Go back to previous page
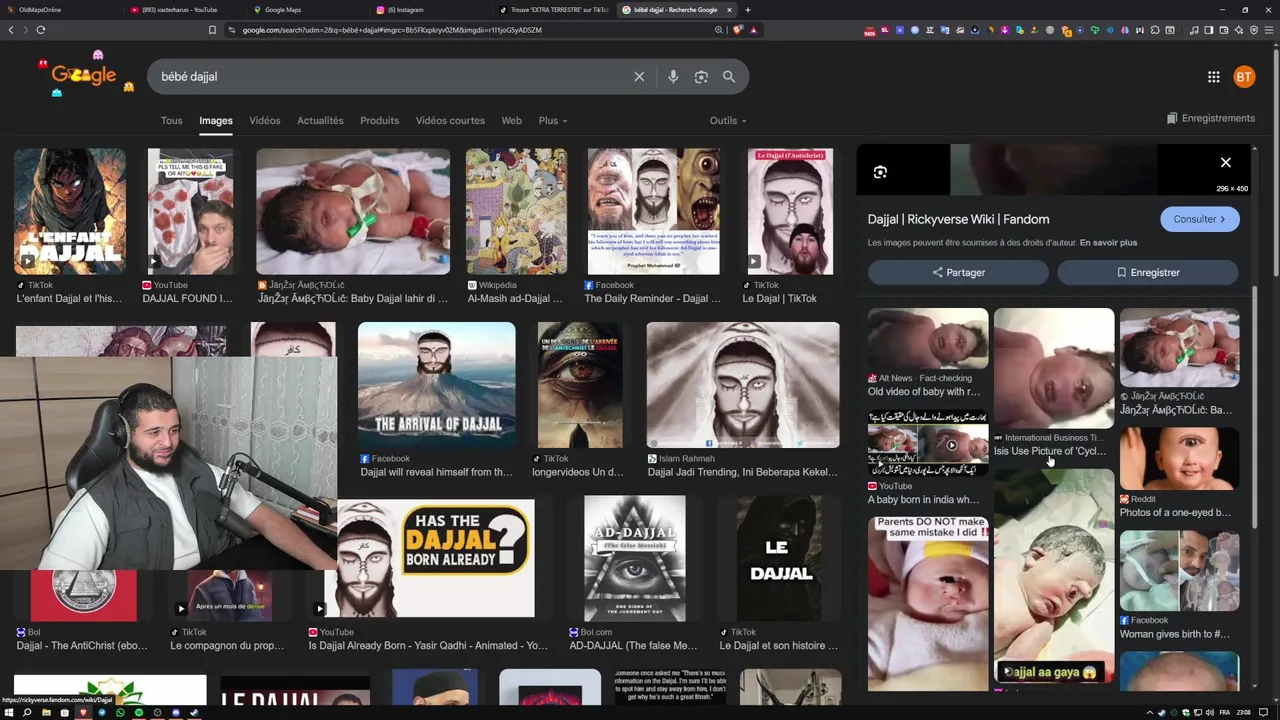Viewport: 1280px width, 720px height. pos(11,30)
